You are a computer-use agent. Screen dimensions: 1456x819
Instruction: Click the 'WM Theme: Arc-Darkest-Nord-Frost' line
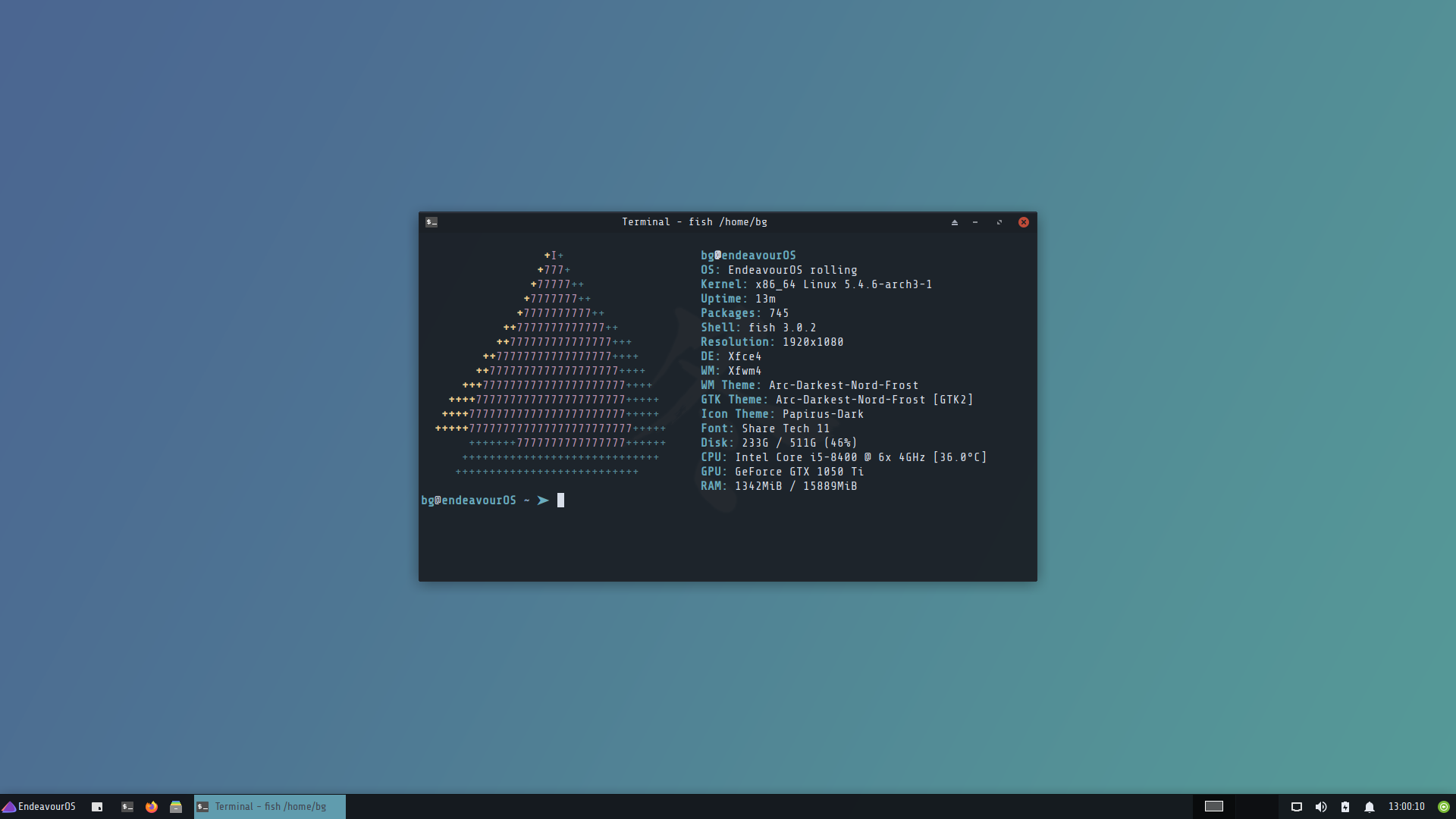(810, 385)
